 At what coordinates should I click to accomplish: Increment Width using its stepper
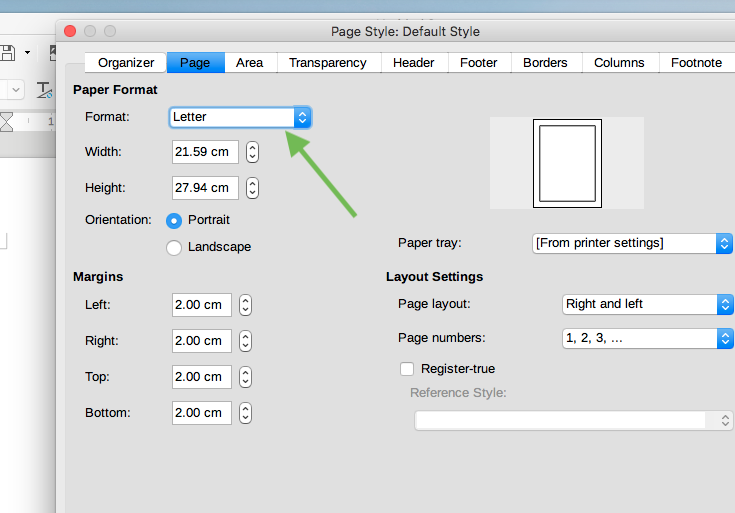(252, 148)
